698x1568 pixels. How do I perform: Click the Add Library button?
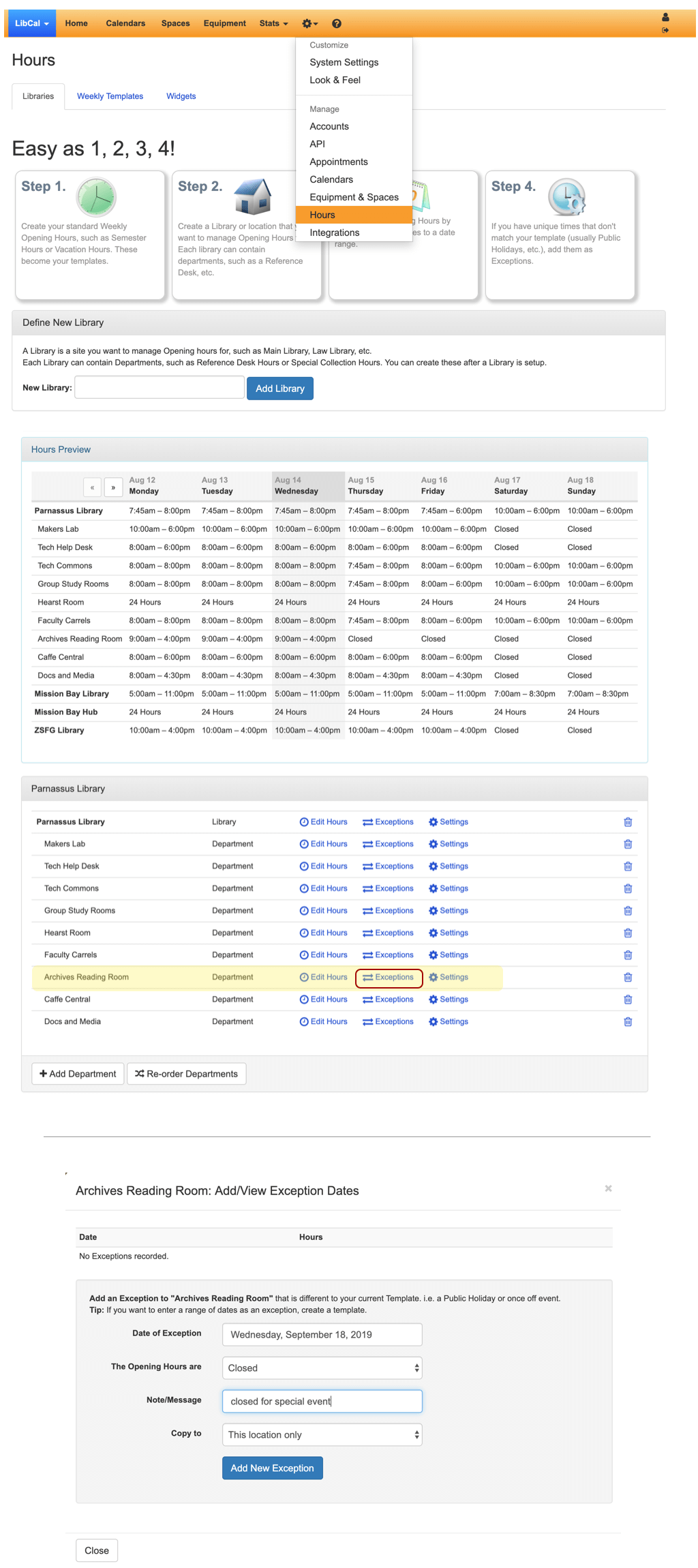280,389
